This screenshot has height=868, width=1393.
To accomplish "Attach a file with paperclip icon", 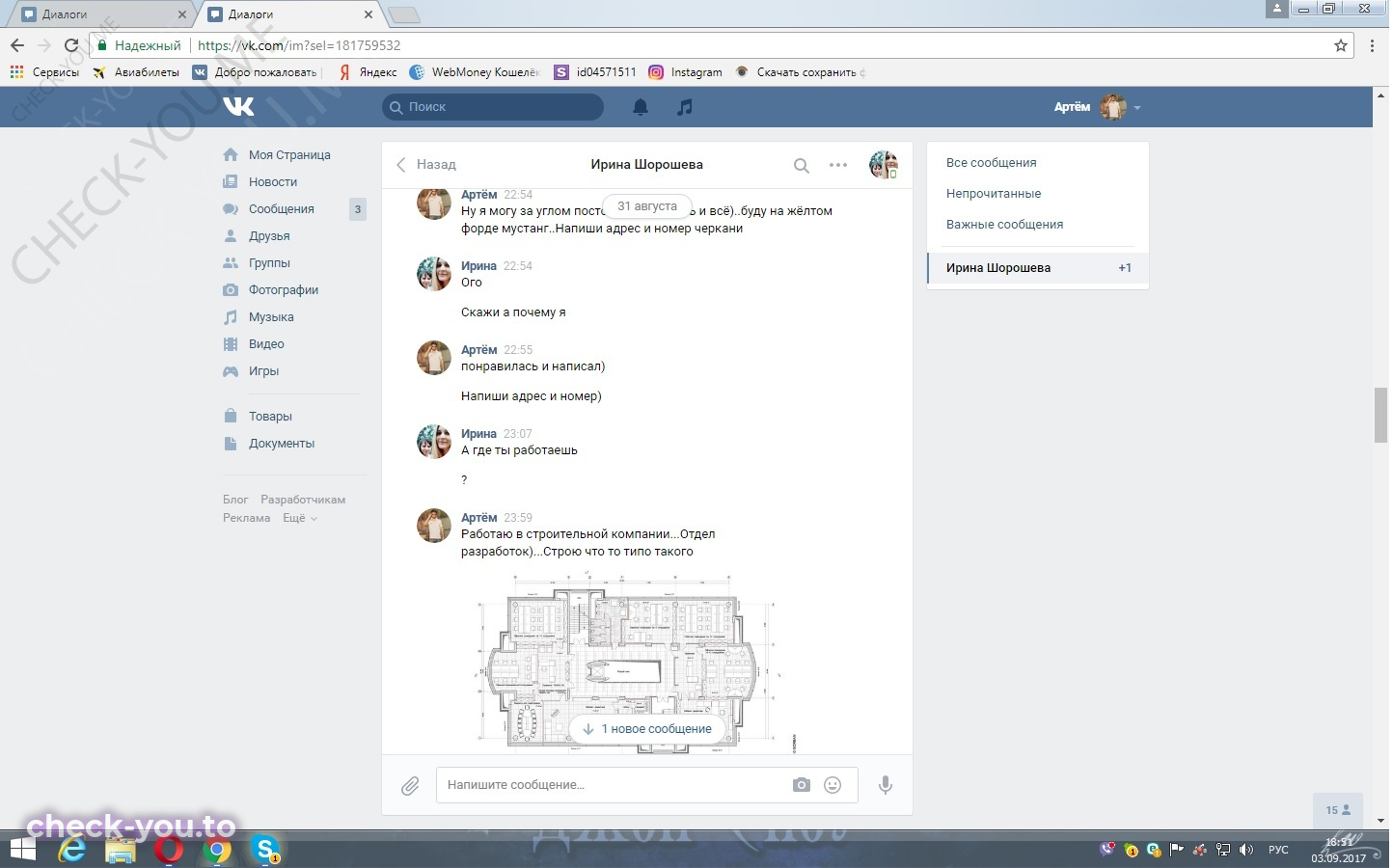I will 410,786.
